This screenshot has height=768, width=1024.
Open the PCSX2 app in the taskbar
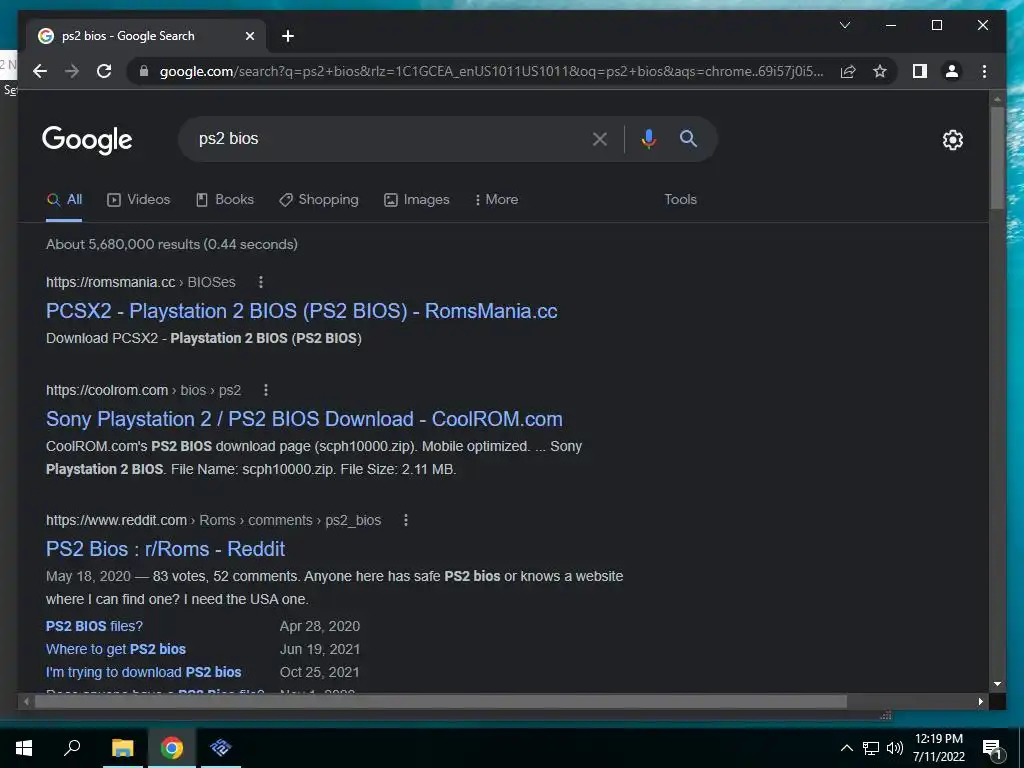click(x=221, y=748)
